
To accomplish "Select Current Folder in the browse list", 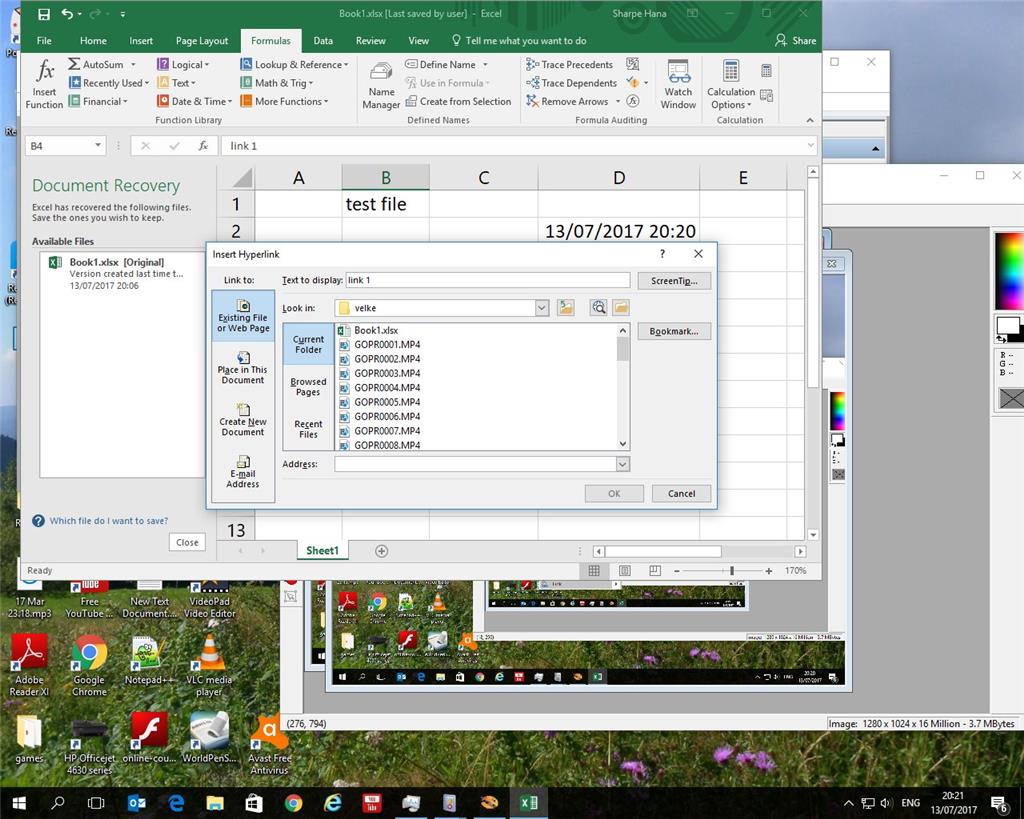I will click(x=308, y=344).
